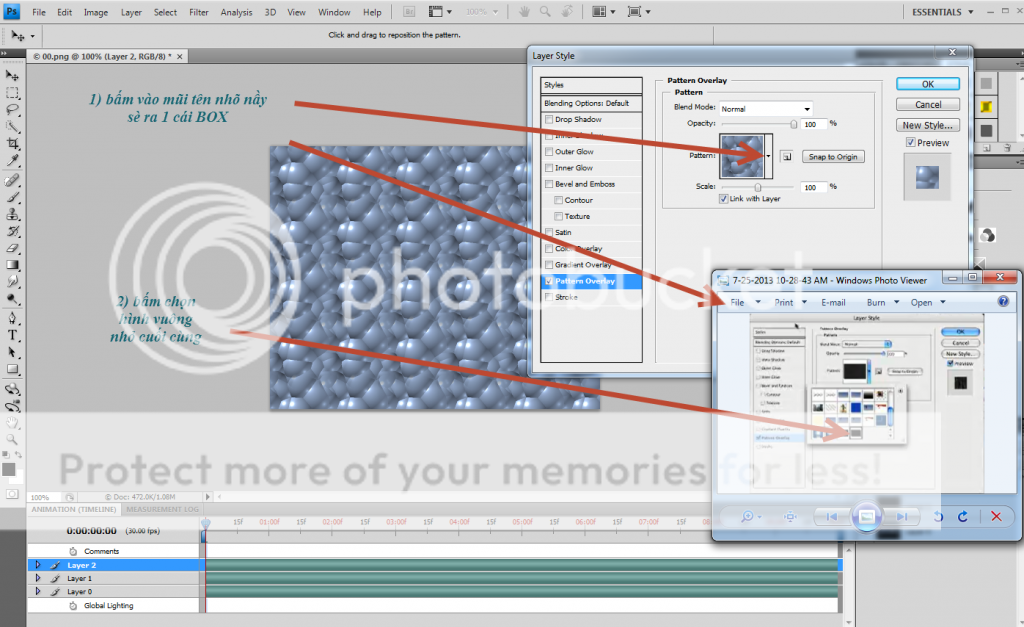The width and height of the screenshot is (1024, 627).
Task: Create new preset from current pattern
Action: point(786,157)
